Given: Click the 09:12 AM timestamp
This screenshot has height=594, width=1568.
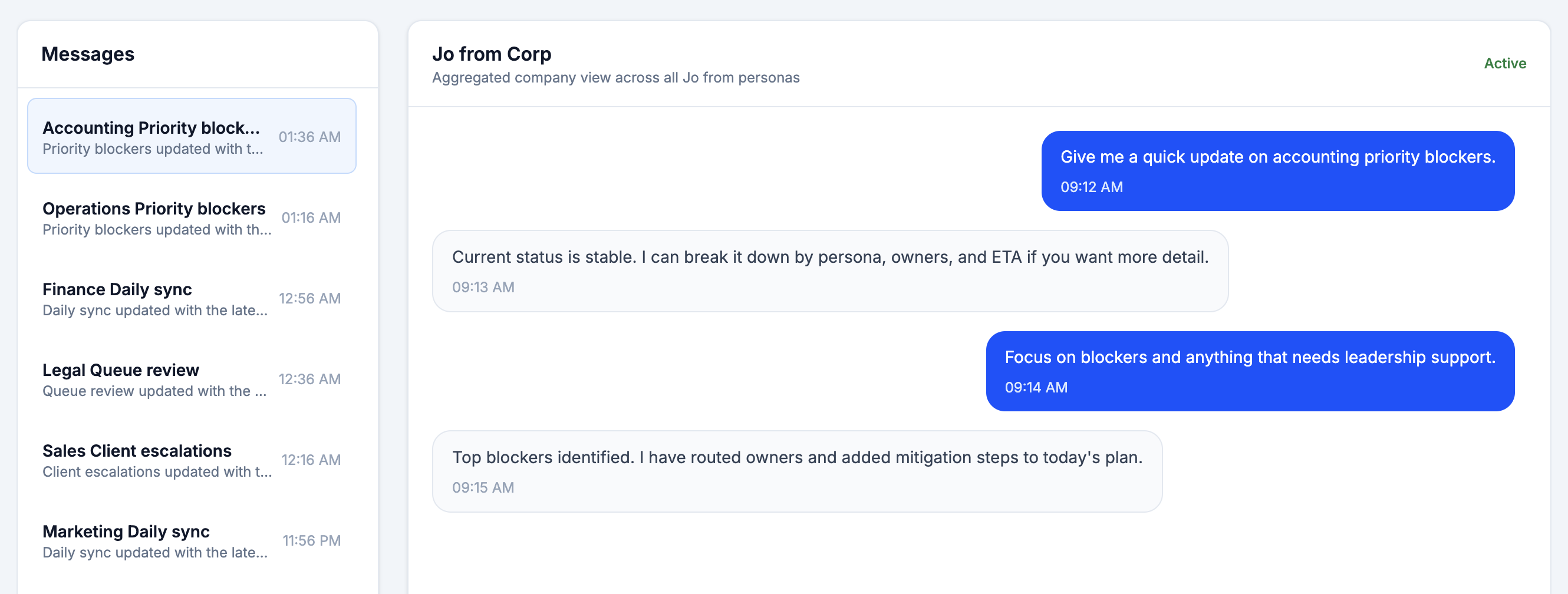Looking at the screenshot, I should click(1091, 187).
